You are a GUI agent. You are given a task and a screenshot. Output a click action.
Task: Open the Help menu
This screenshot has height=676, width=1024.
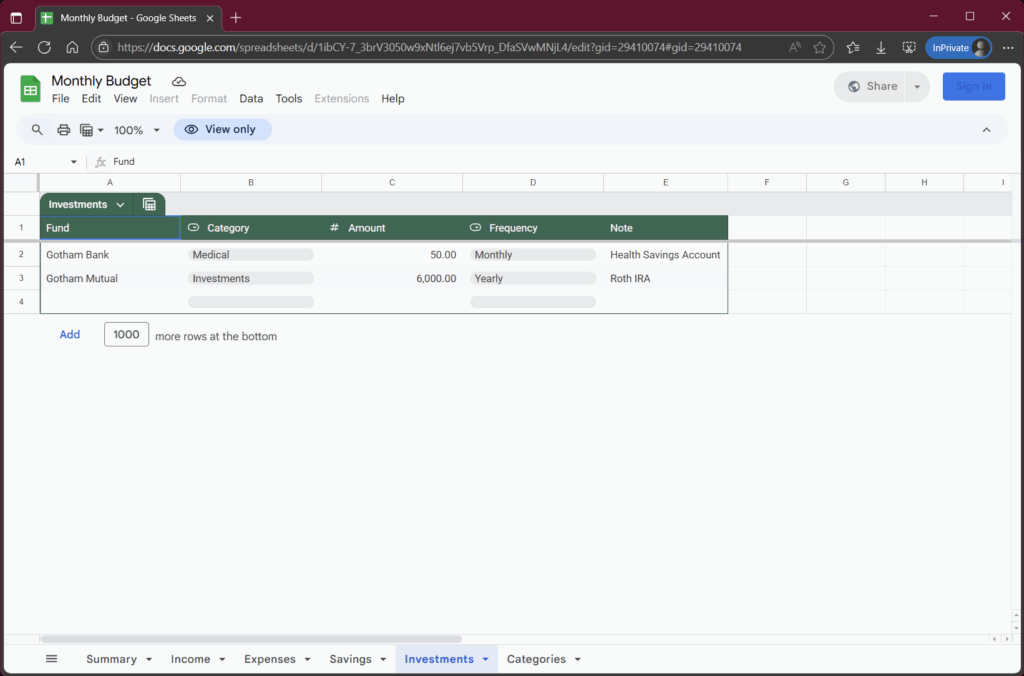point(393,99)
